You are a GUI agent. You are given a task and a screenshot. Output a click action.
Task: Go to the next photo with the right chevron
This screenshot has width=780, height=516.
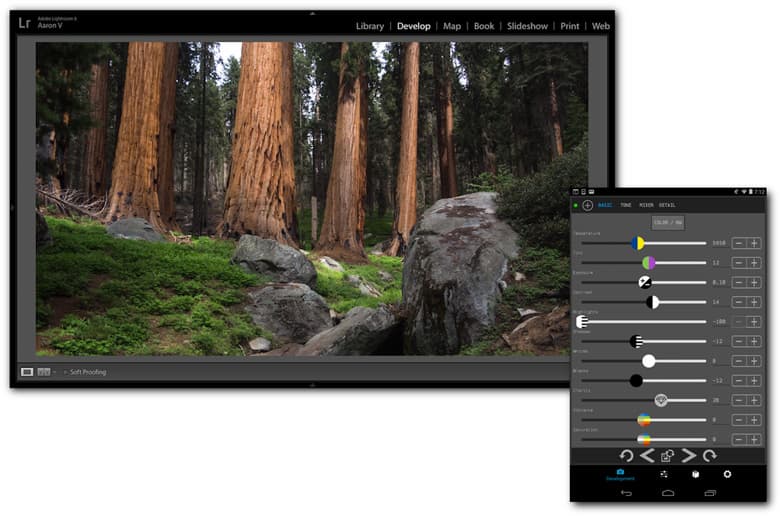point(688,455)
